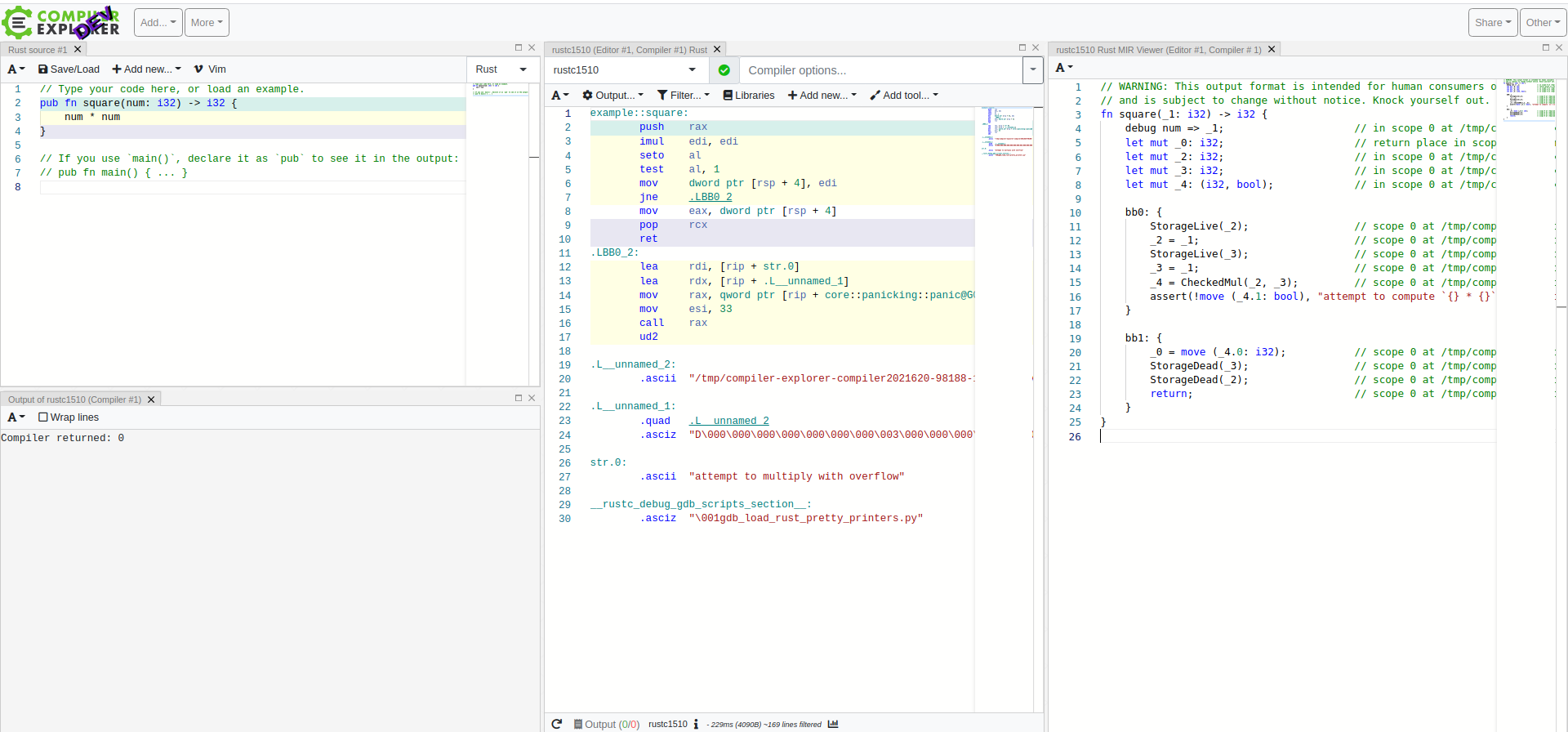The width and height of the screenshot is (1568, 732).
Task: Click the 'call rax' assembly line
Action: click(x=782, y=323)
